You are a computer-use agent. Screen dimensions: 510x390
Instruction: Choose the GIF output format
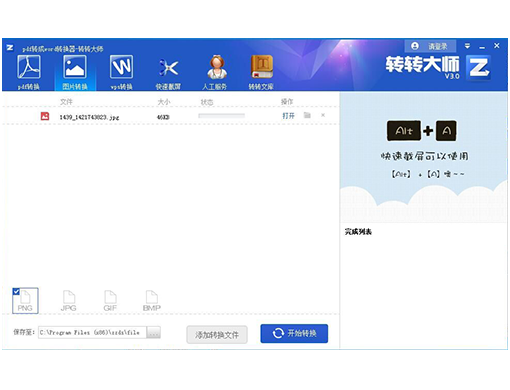click(110, 301)
